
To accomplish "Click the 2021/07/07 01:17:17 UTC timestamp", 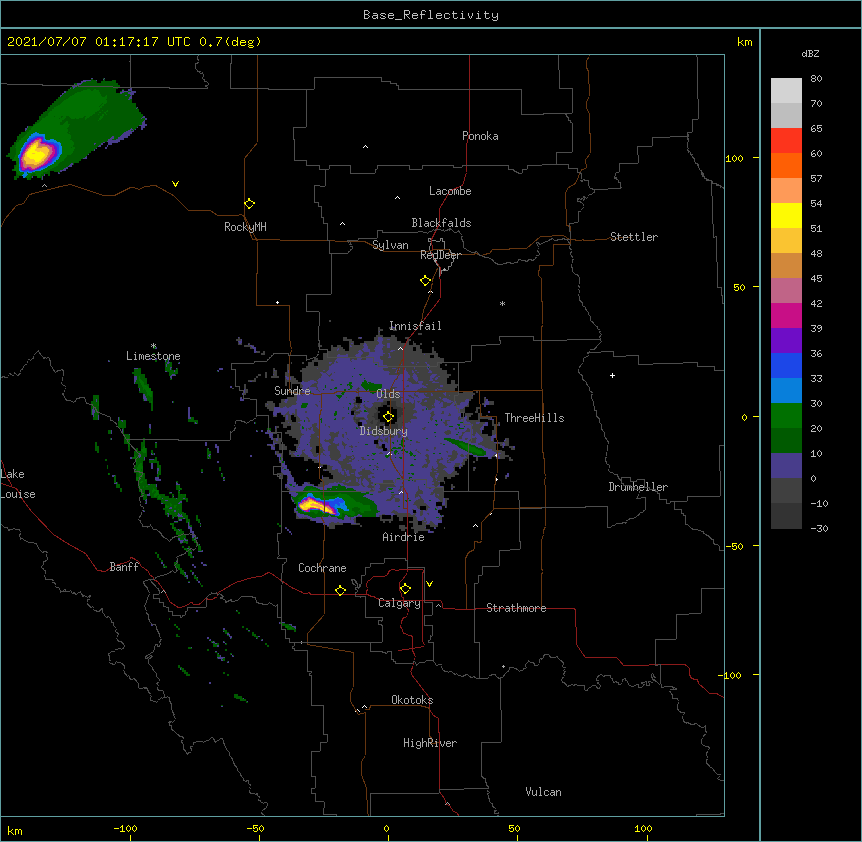I will click(x=99, y=42).
